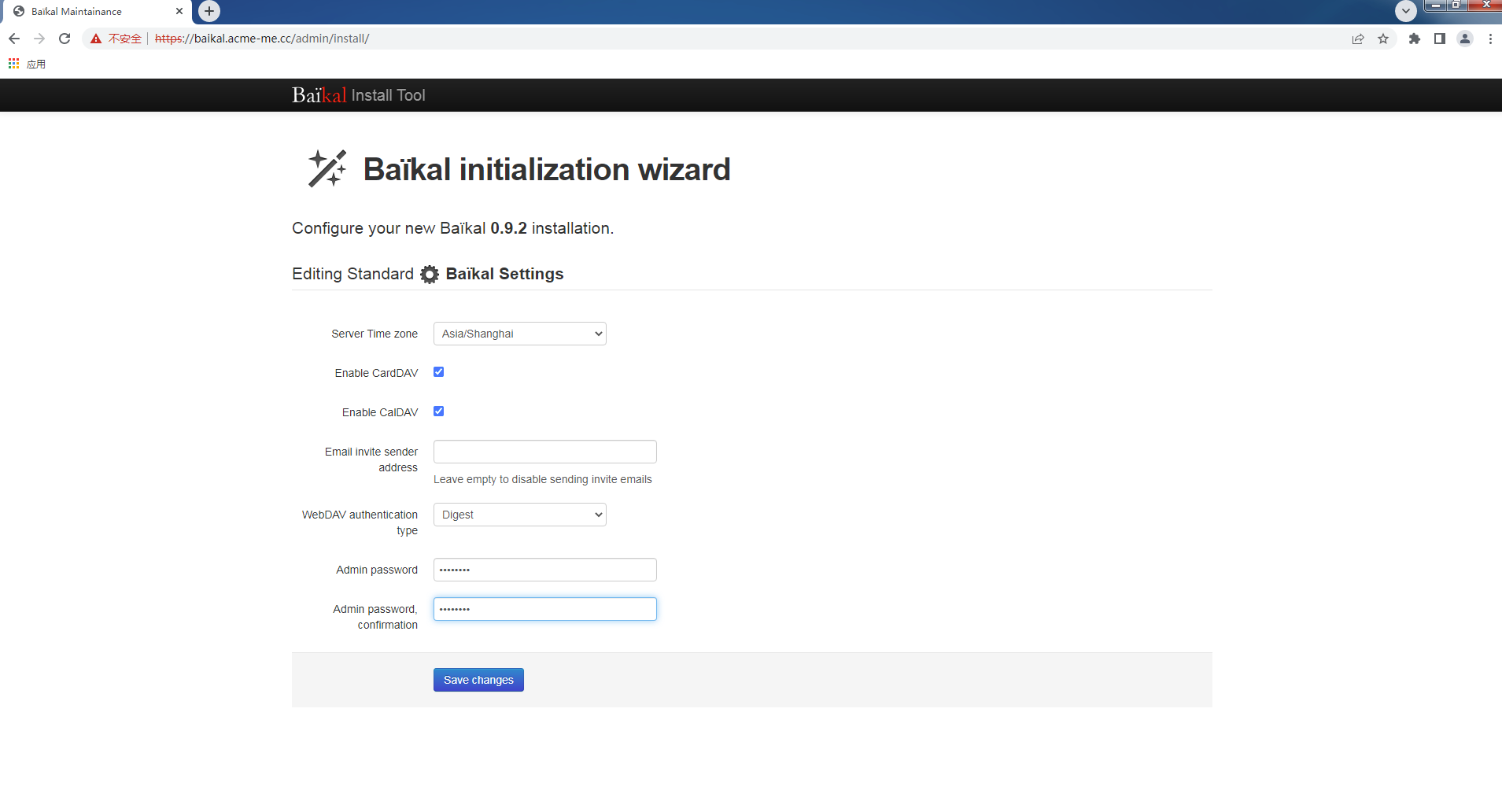
Task: Open the Chrome three-dot menu
Action: [1490, 39]
